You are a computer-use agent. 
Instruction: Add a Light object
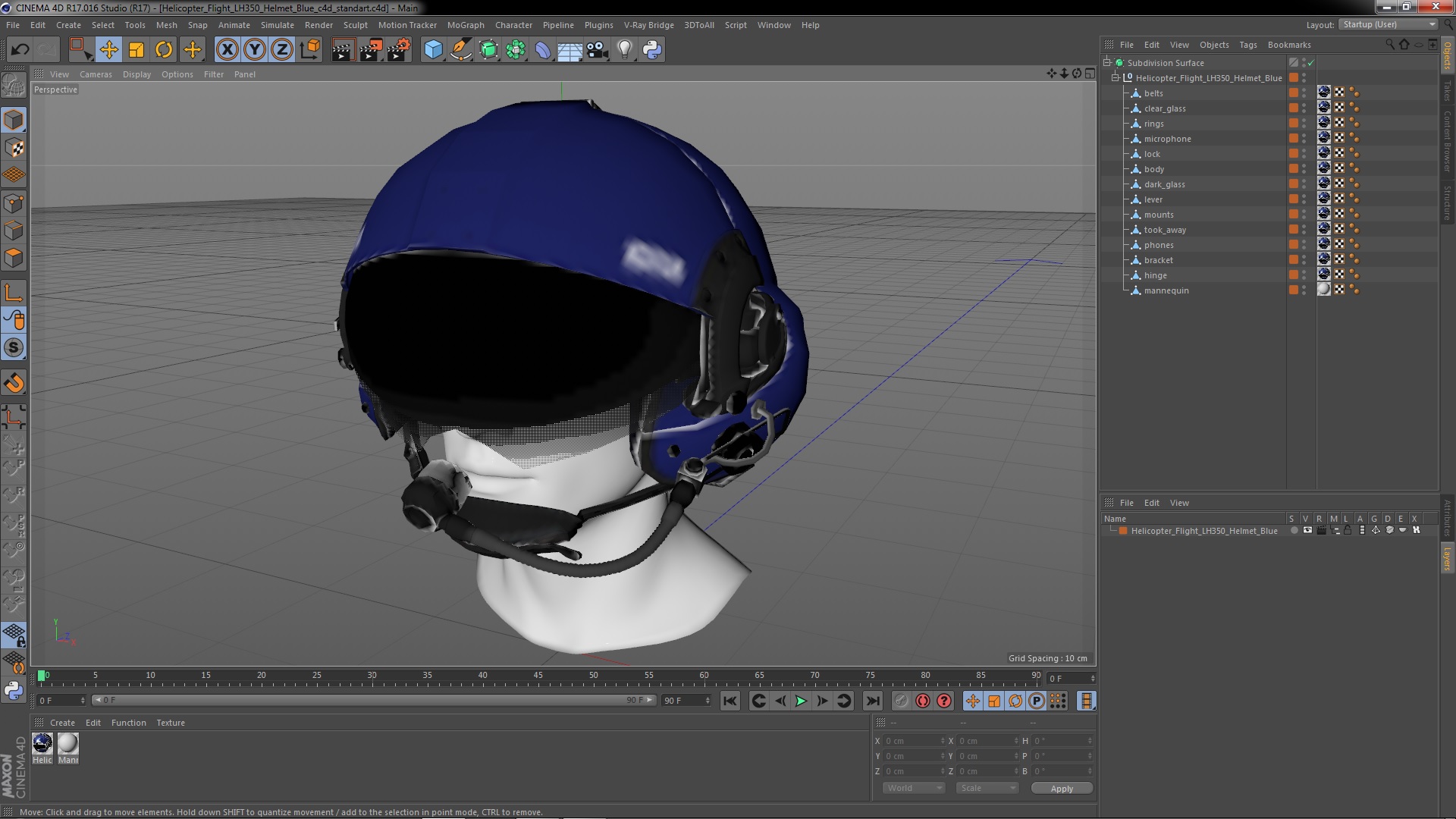pyautogui.click(x=625, y=50)
